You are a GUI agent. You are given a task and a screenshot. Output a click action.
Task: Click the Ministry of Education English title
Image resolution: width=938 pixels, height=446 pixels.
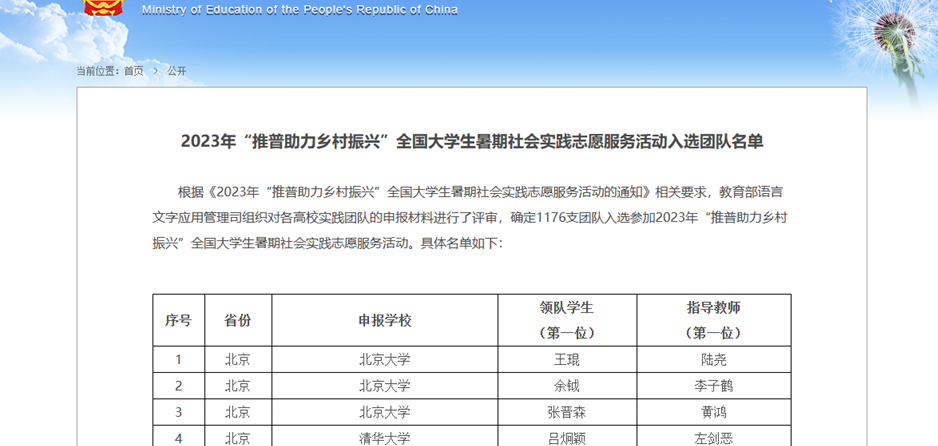pos(300,10)
